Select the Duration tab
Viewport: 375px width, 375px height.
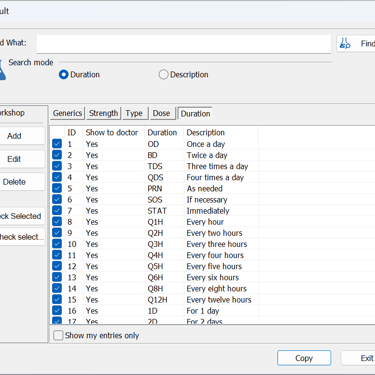tap(195, 113)
